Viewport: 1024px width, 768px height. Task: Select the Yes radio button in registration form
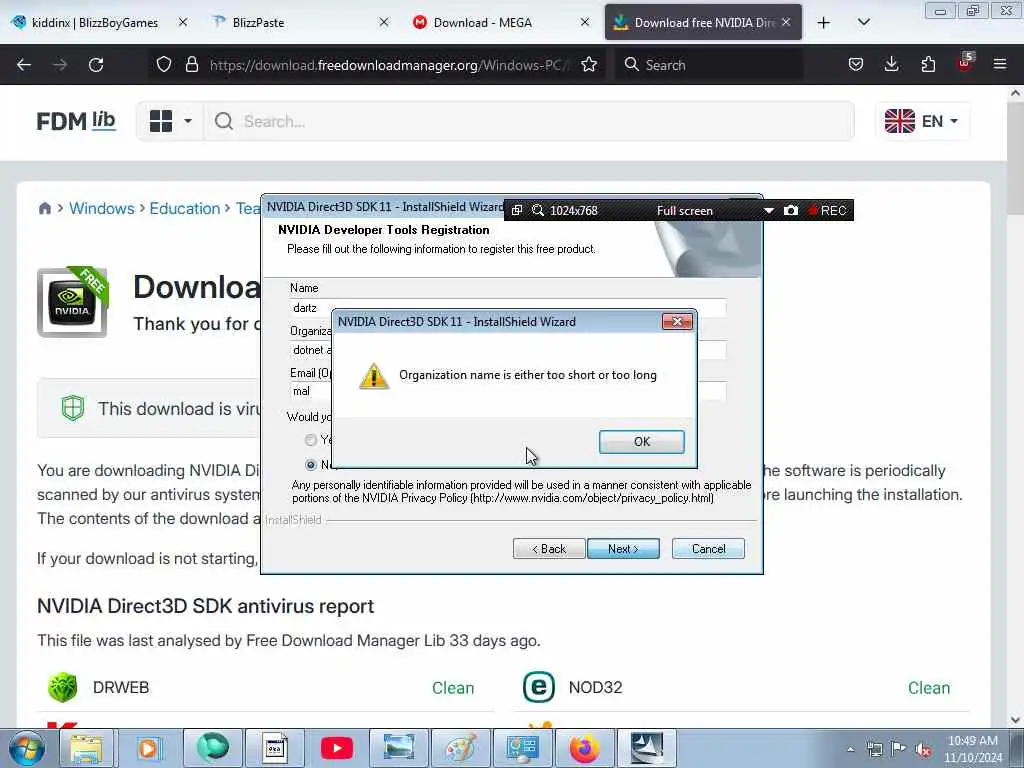[x=311, y=440]
